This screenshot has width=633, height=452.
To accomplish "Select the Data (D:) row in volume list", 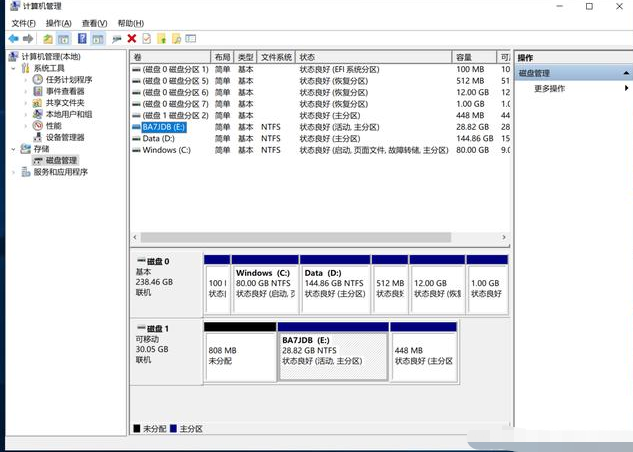I will [x=159, y=139].
